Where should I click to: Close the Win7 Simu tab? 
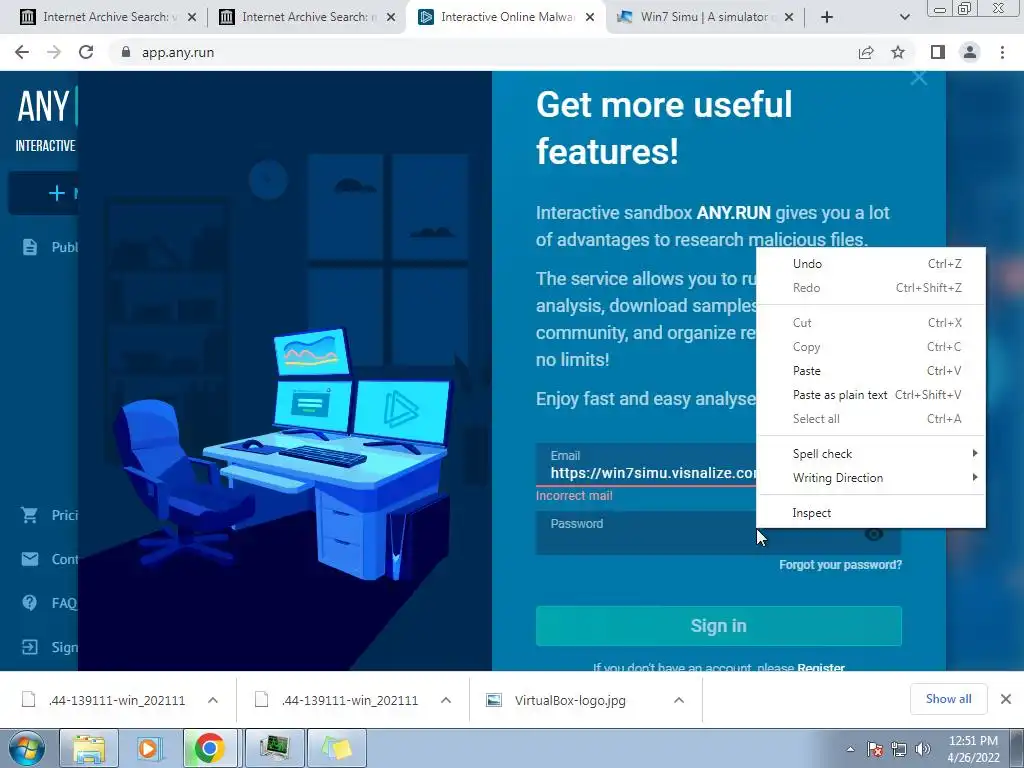[789, 17]
